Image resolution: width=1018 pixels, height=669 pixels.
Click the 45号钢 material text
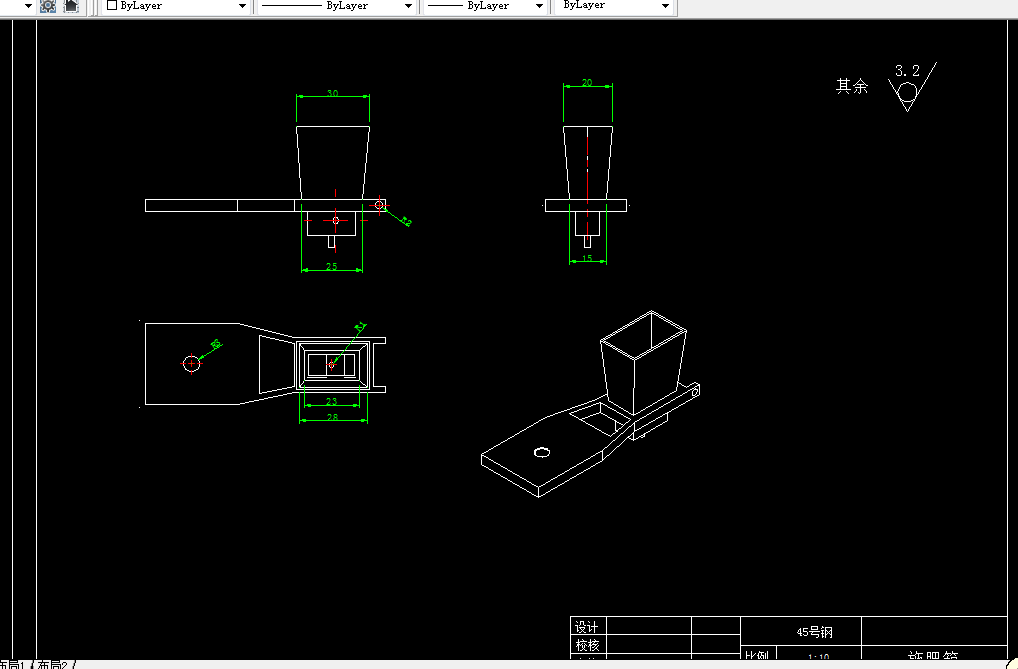click(814, 632)
